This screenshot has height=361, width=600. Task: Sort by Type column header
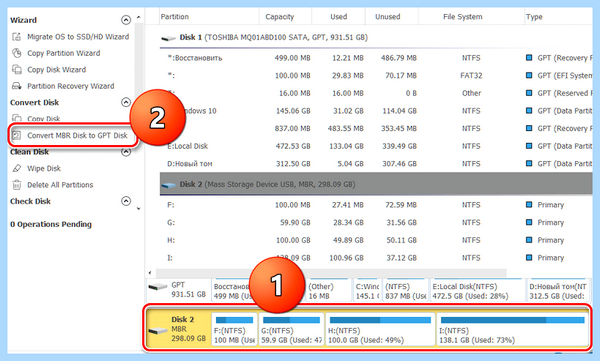(x=534, y=17)
